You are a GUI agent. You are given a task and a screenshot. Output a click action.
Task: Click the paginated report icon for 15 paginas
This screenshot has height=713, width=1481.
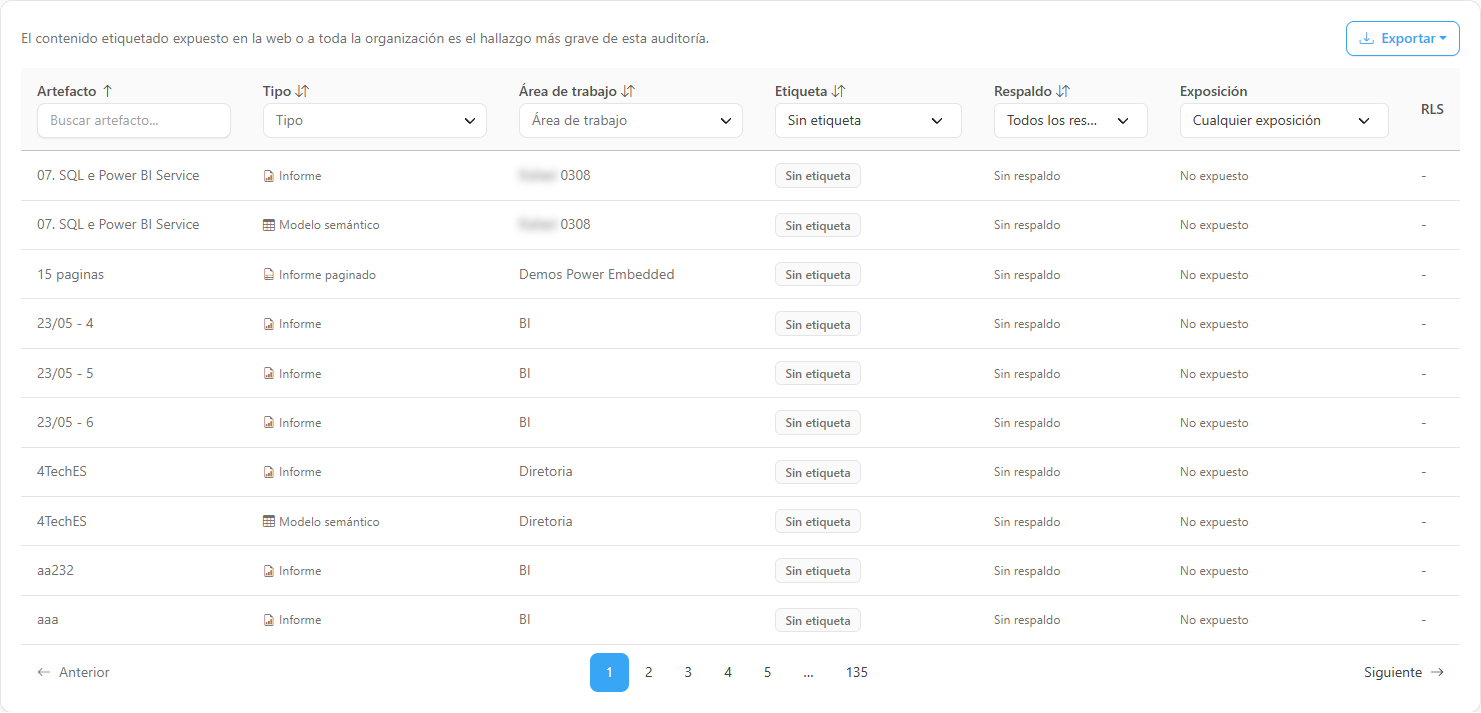pyautogui.click(x=268, y=275)
